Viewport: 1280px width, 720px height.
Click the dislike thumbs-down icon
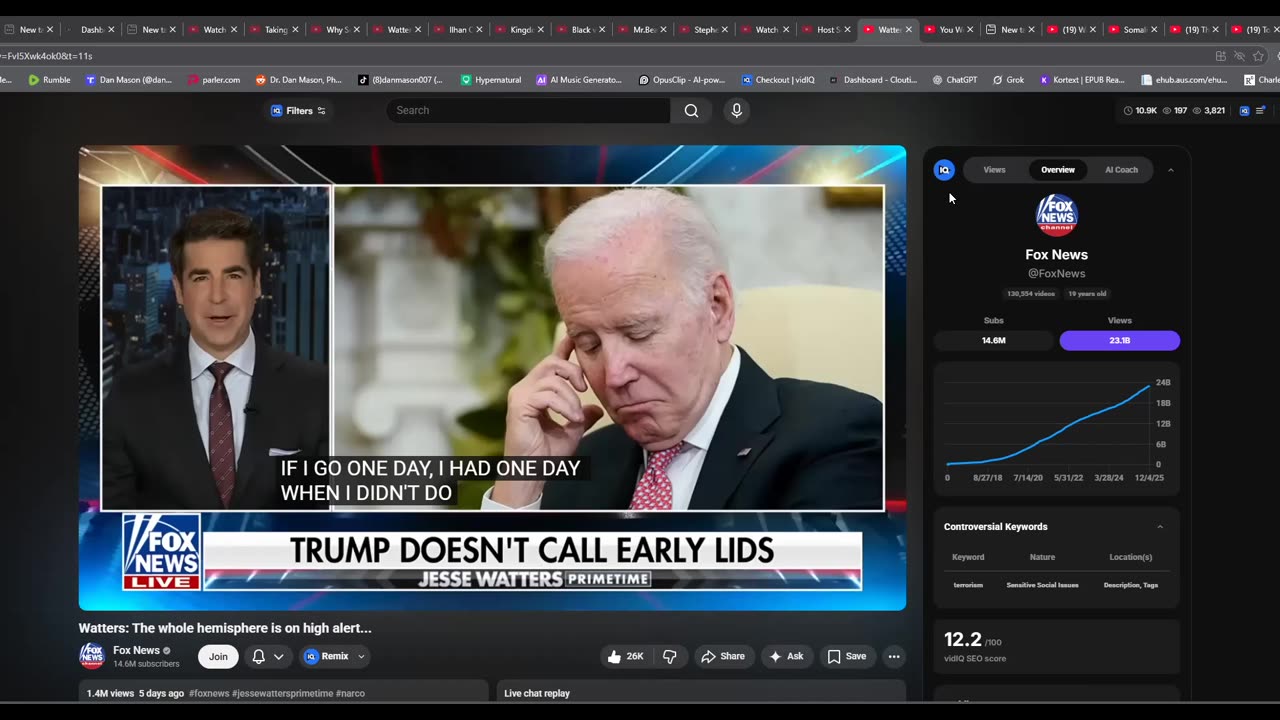(x=670, y=656)
